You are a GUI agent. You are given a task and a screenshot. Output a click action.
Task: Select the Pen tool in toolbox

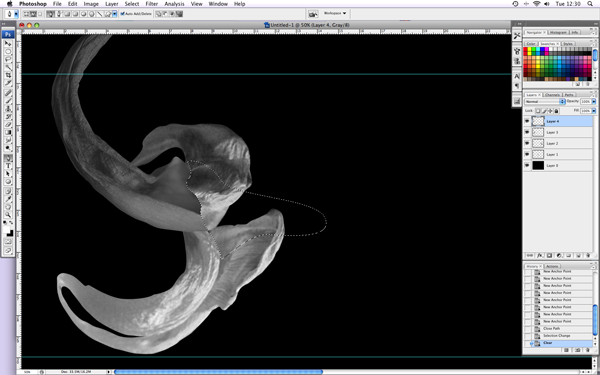[x=8, y=158]
